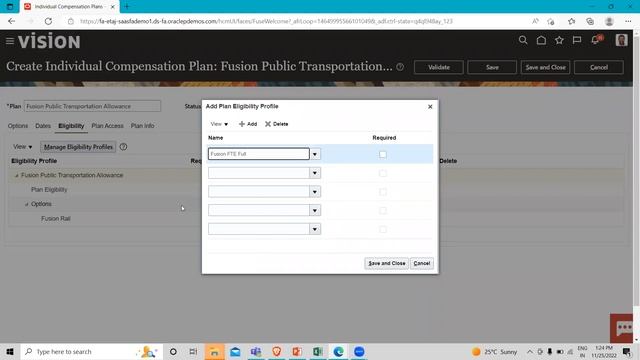Close the Add Plan Eligibility Profile dialog
The height and width of the screenshot is (360, 640).
click(x=430, y=107)
